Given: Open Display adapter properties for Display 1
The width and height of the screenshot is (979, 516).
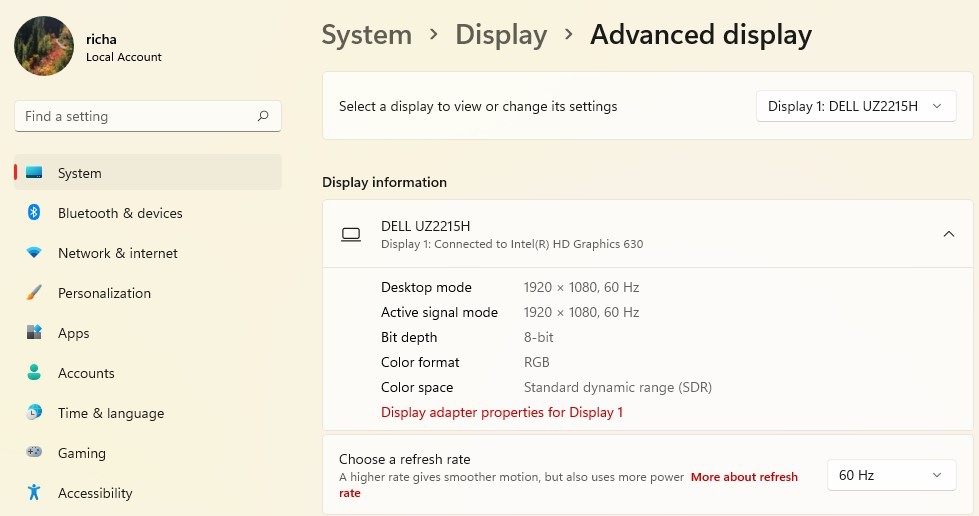Looking at the screenshot, I should (x=502, y=412).
